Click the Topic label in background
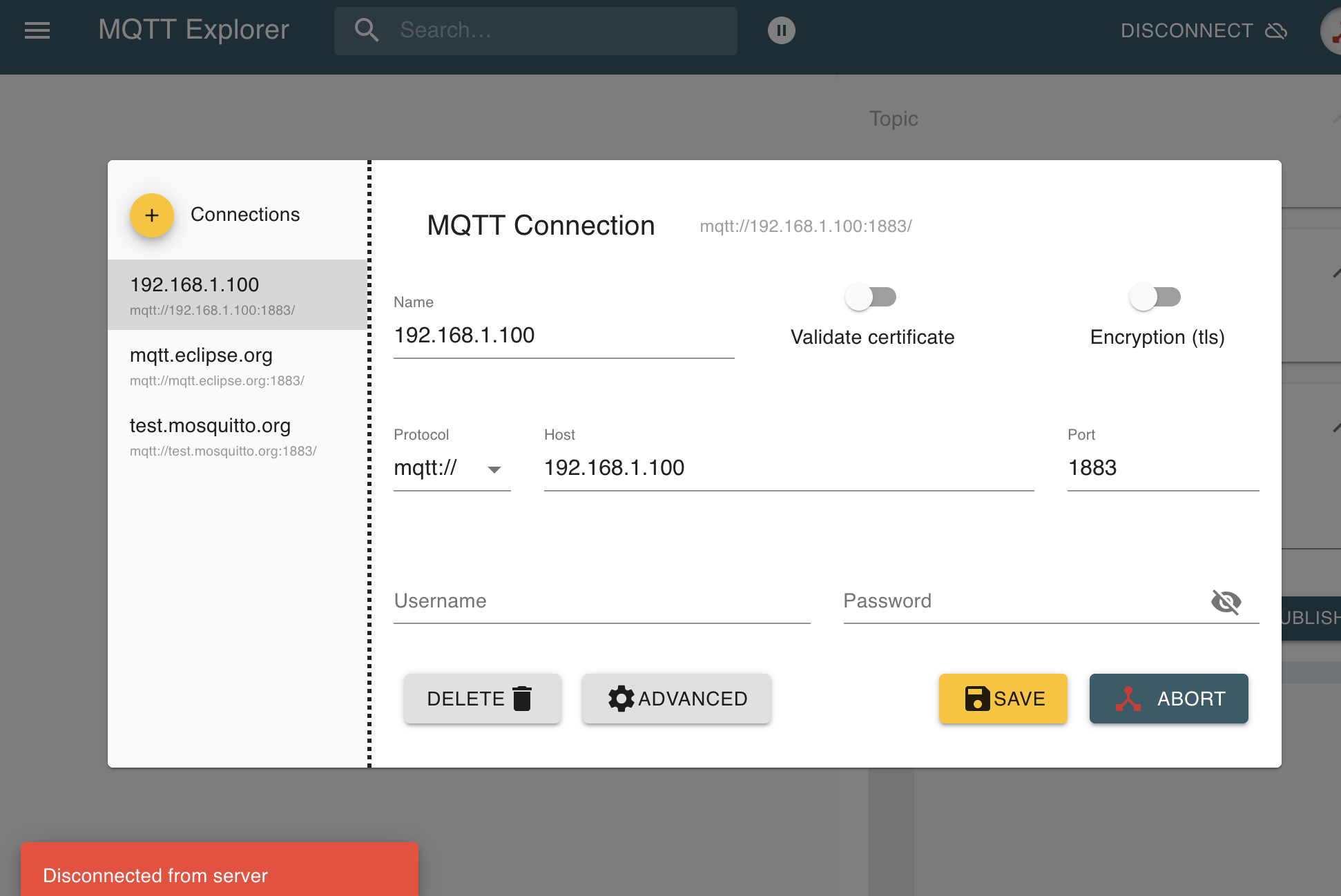The width and height of the screenshot is (1341, 896). pyautogui.click(x=894, y=119)
